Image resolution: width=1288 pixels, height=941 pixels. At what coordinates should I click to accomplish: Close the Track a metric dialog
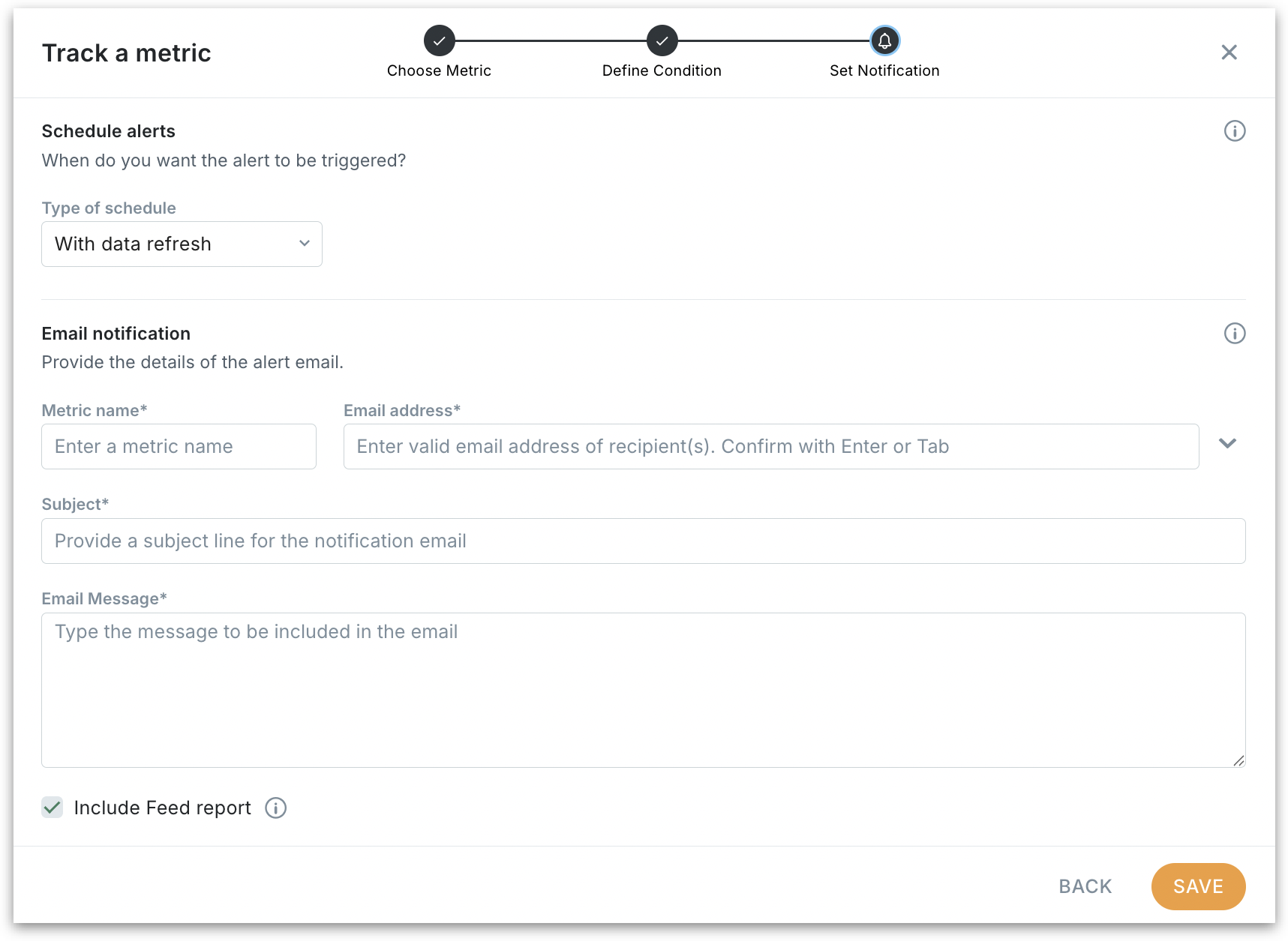(1229, 52)
